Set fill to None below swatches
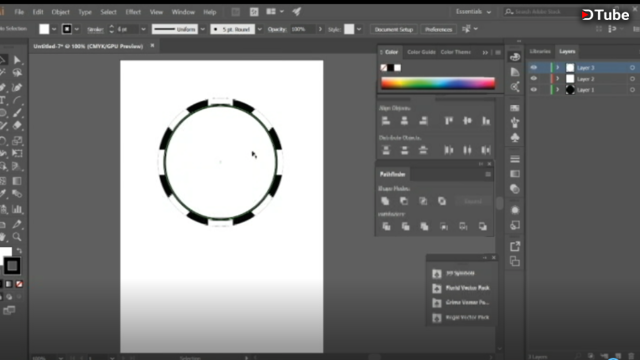 [19, 284]
